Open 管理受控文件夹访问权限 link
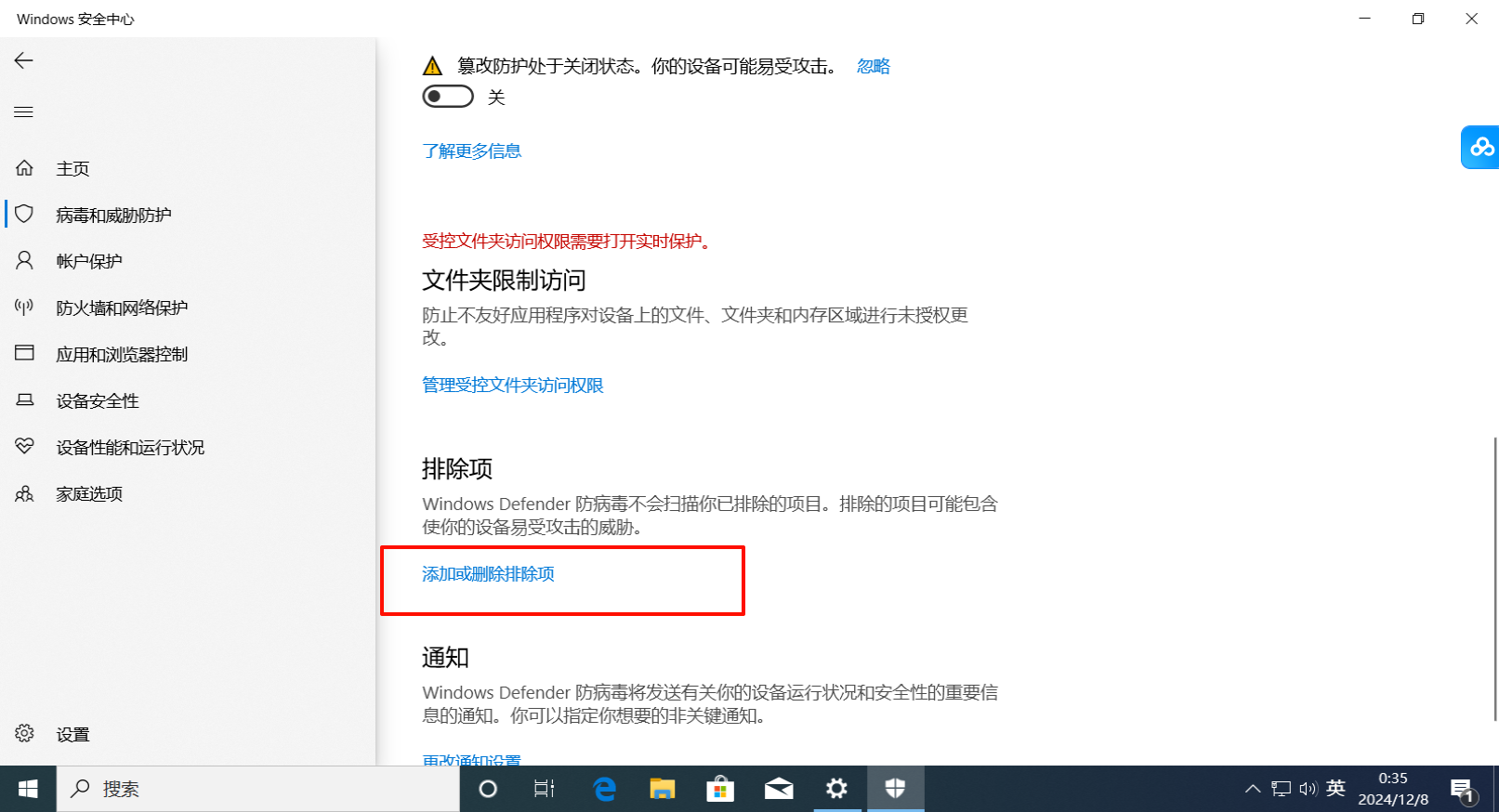This screenshot has height=812, width=1499. (513, 385)
